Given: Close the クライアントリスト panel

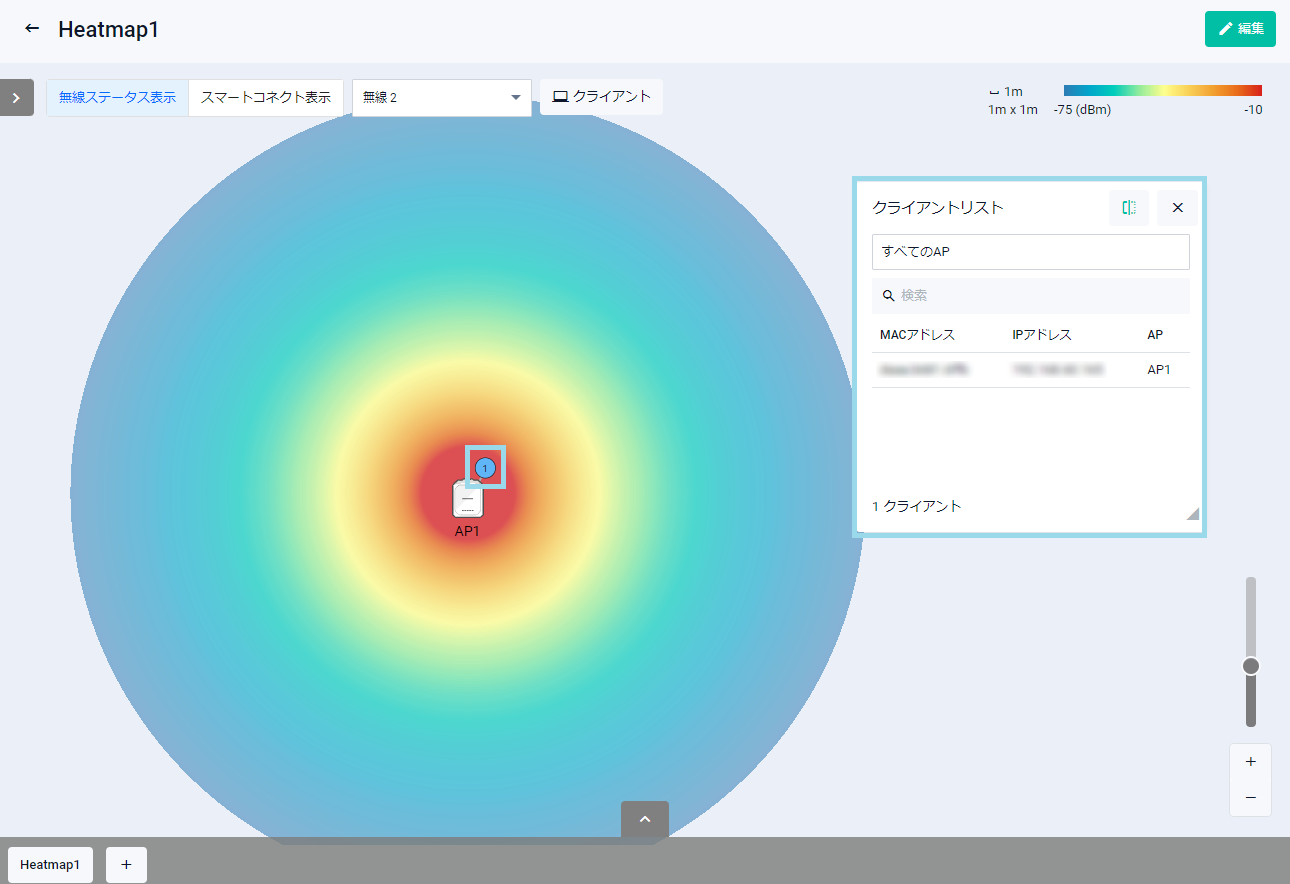Looking at the screenshot, I should pyautogui.click(x=1177, y=208).
